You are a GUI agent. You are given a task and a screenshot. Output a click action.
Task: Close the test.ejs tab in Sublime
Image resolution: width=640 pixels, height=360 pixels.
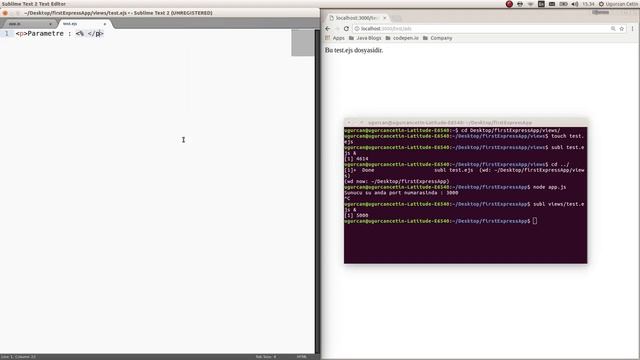(x=105, y=24)
